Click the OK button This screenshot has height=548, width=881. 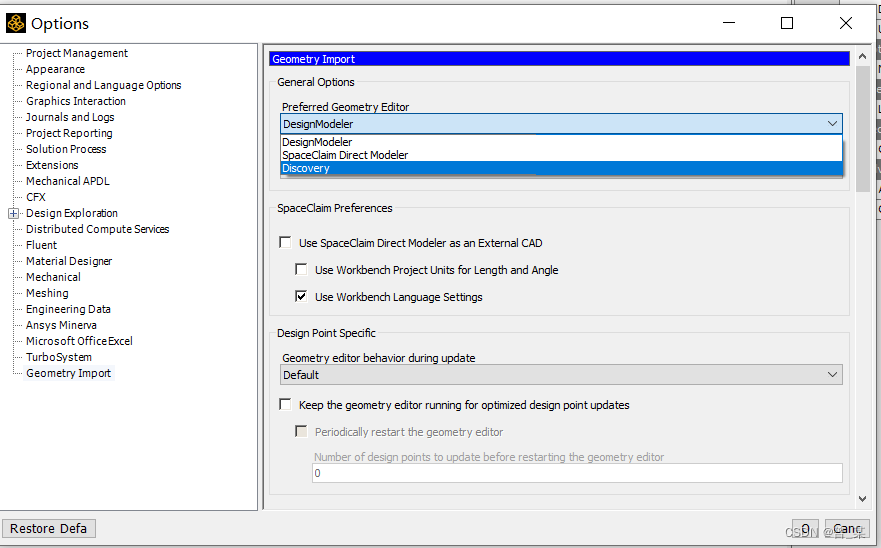pos(805,529)
